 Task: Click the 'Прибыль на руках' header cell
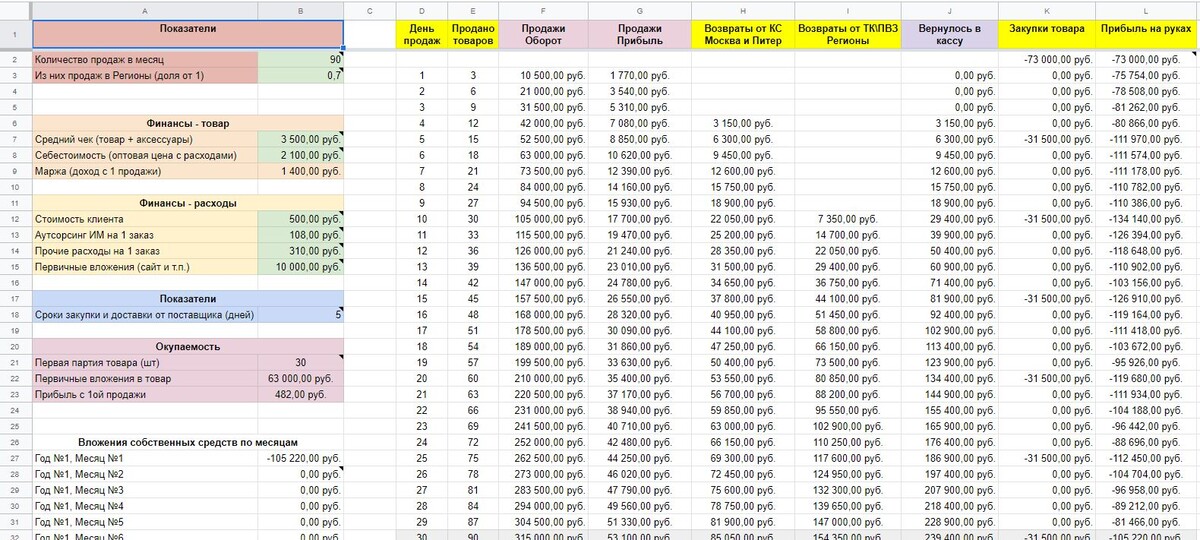pyautogui.click(x=1147, y=35)
